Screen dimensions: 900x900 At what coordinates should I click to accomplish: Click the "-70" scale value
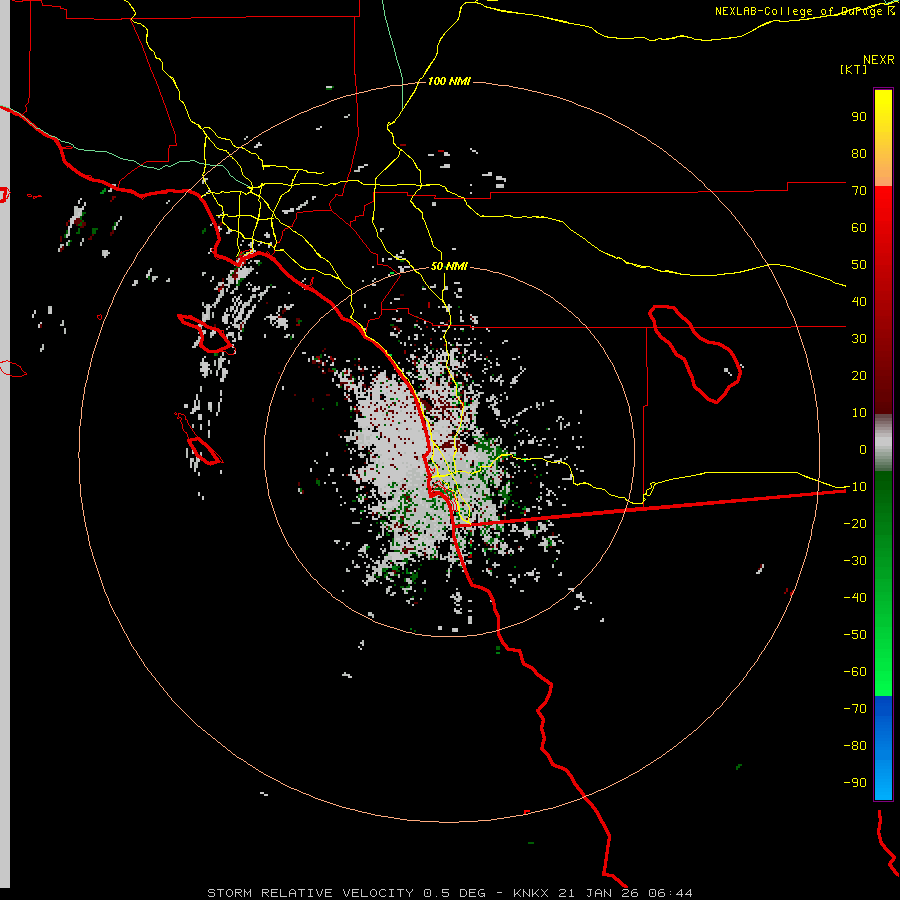tap(855, 709)
